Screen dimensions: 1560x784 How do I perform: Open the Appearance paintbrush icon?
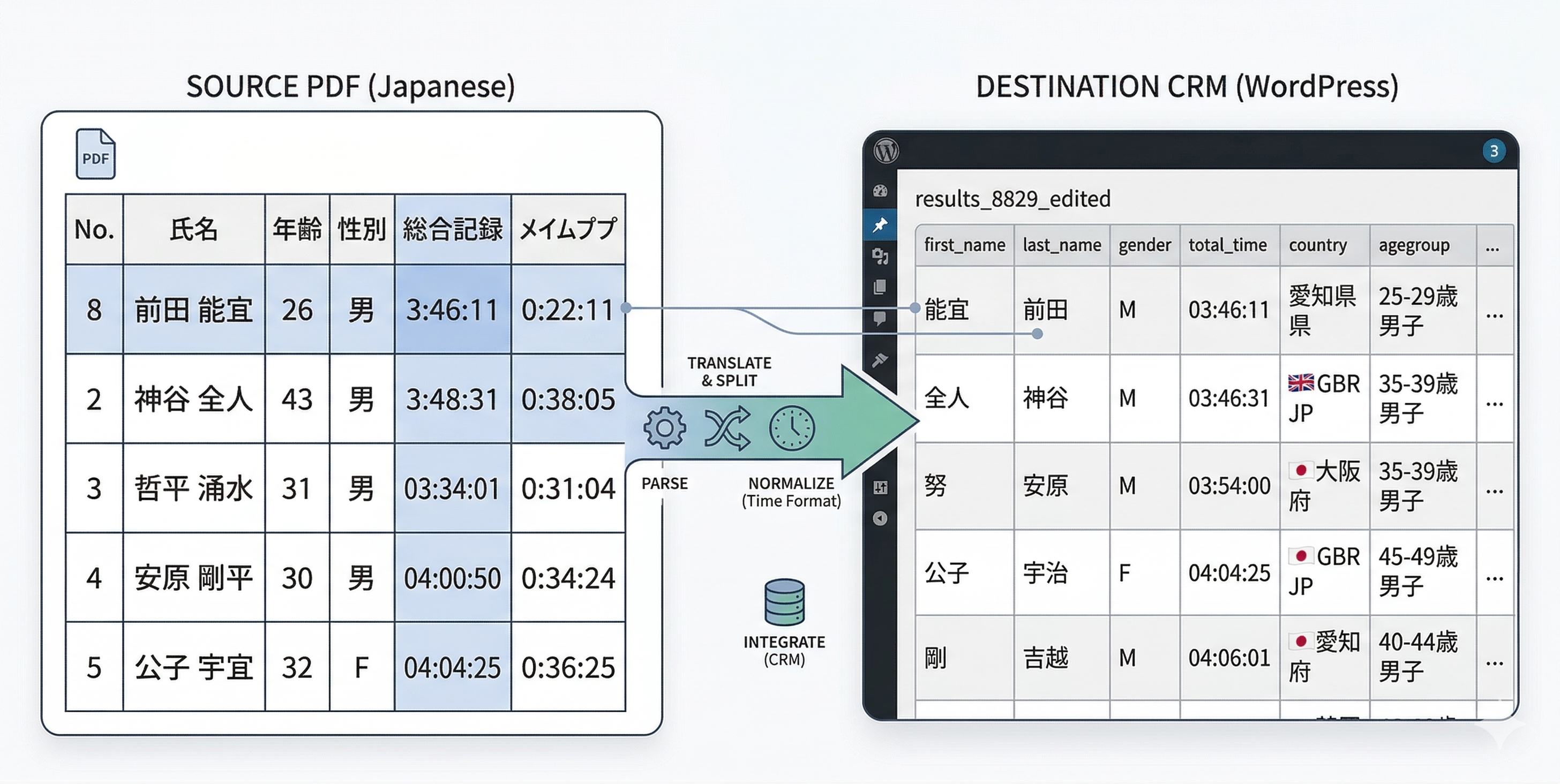[880, 361]
